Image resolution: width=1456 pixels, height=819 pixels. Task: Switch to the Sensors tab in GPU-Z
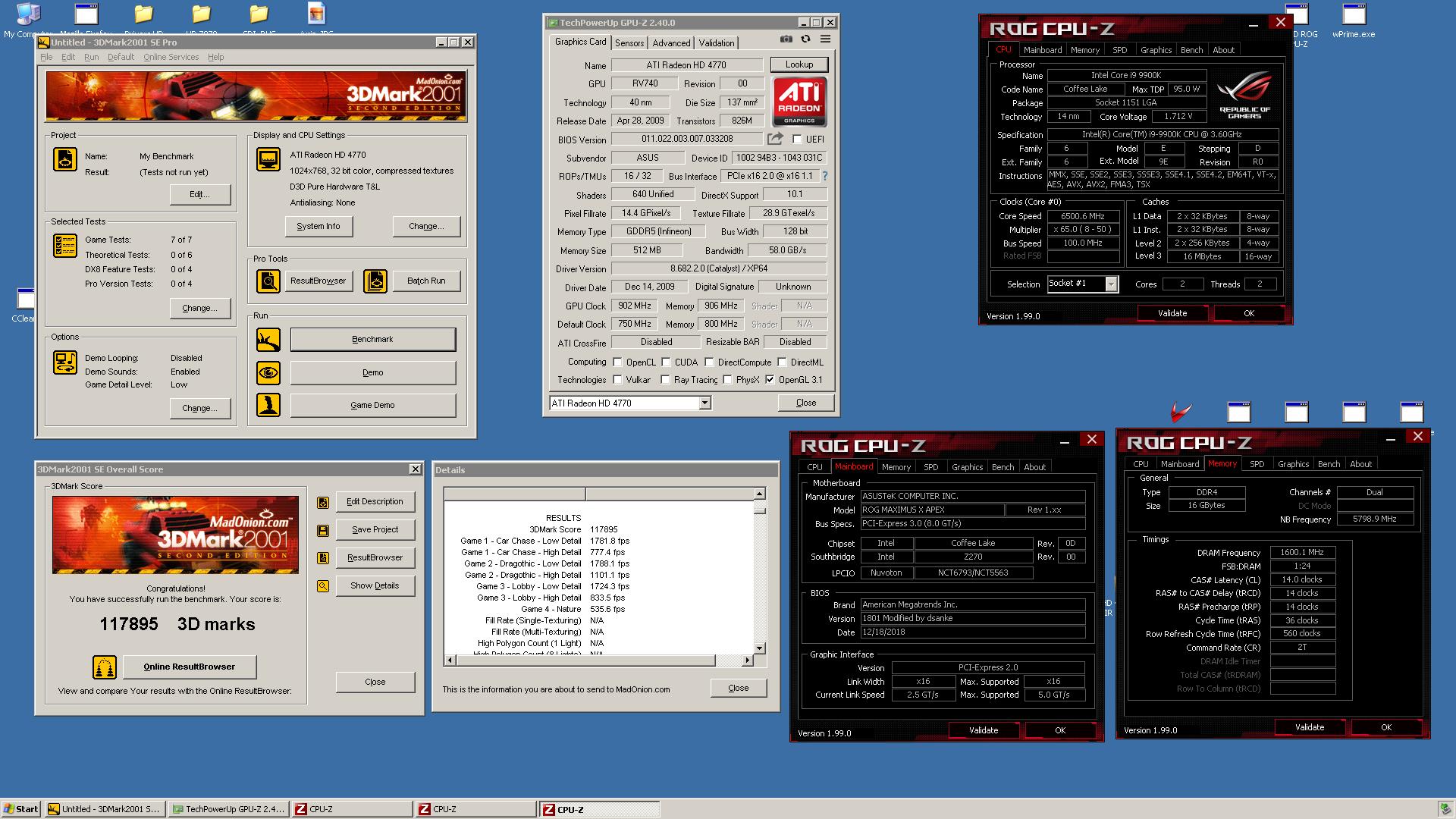click(x=629, y=43)
